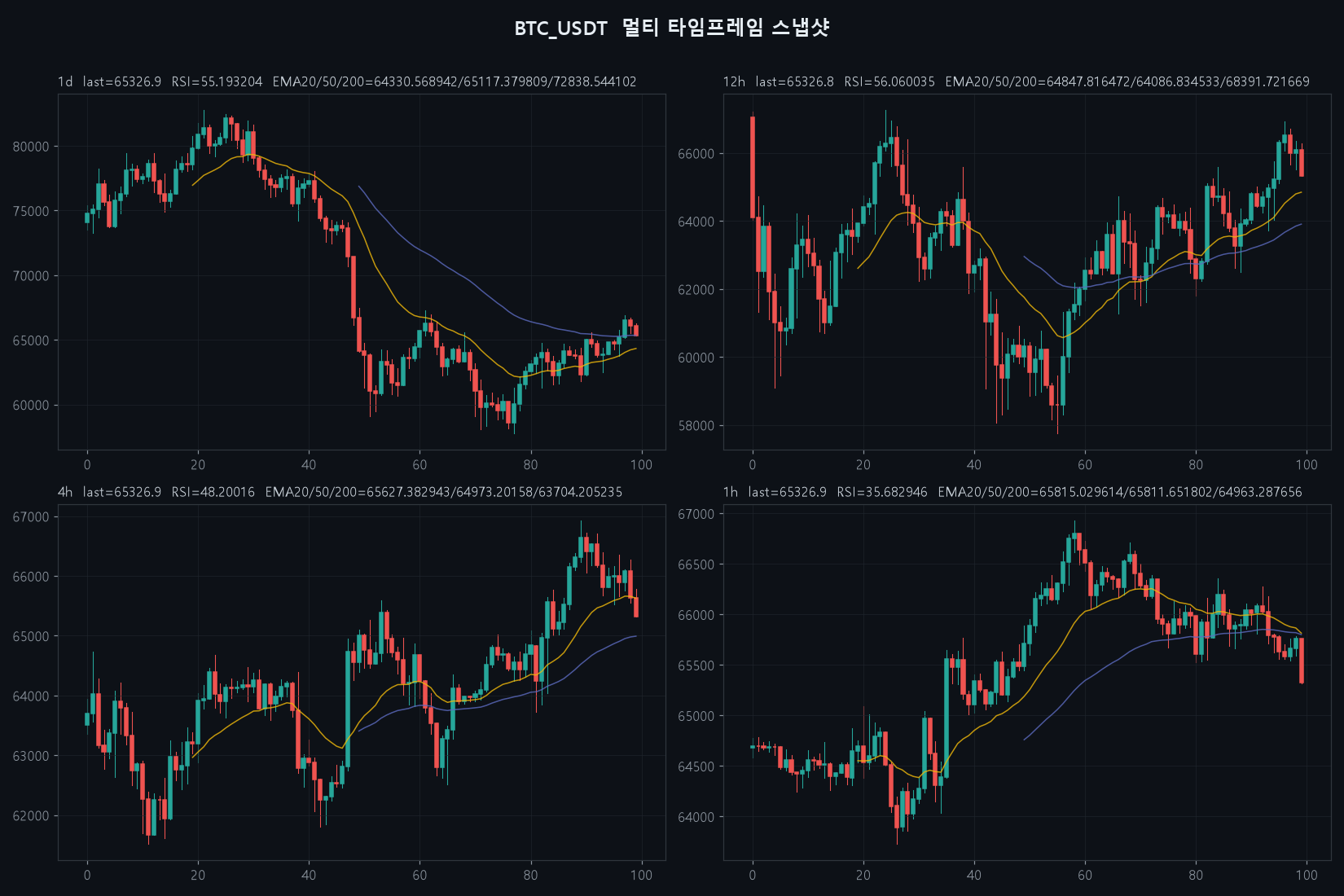Image resolution: width=1344 pixels, height=896 pixels.
Task: Click the 70000 price label on 1d chart
Action: pos(31,276)
